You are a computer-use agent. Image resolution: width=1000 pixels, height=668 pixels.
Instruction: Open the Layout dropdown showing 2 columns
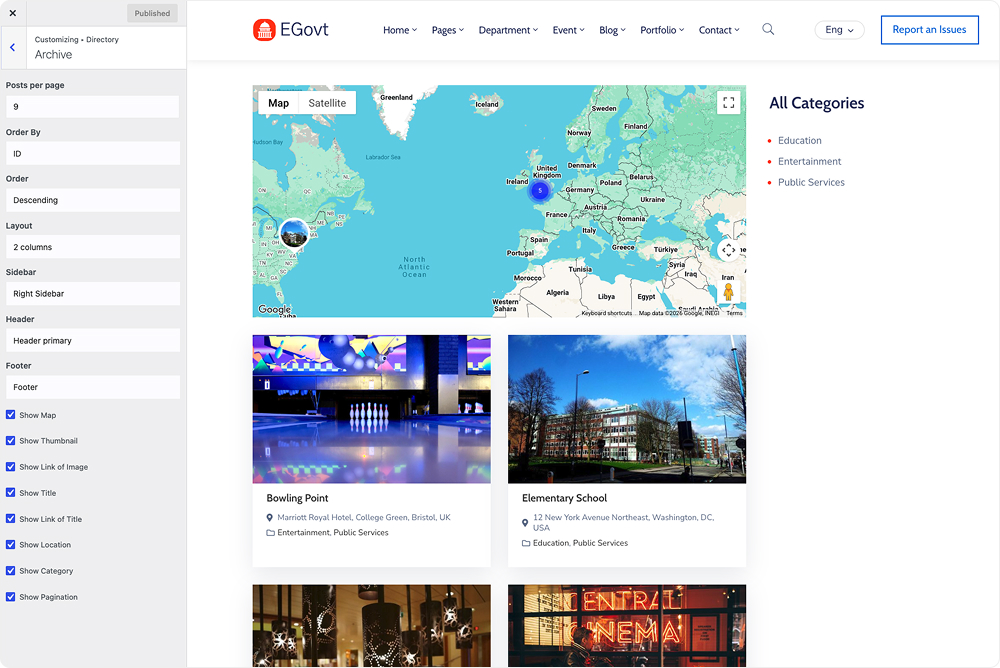93,247
